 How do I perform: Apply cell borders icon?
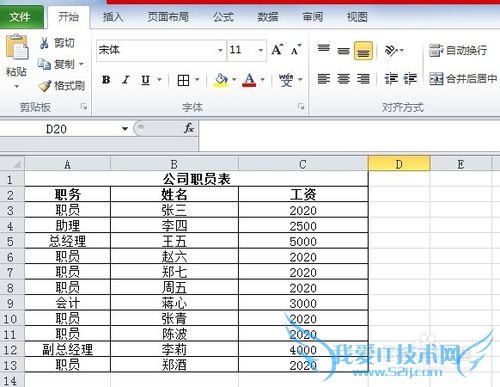(x=183, y=80)
